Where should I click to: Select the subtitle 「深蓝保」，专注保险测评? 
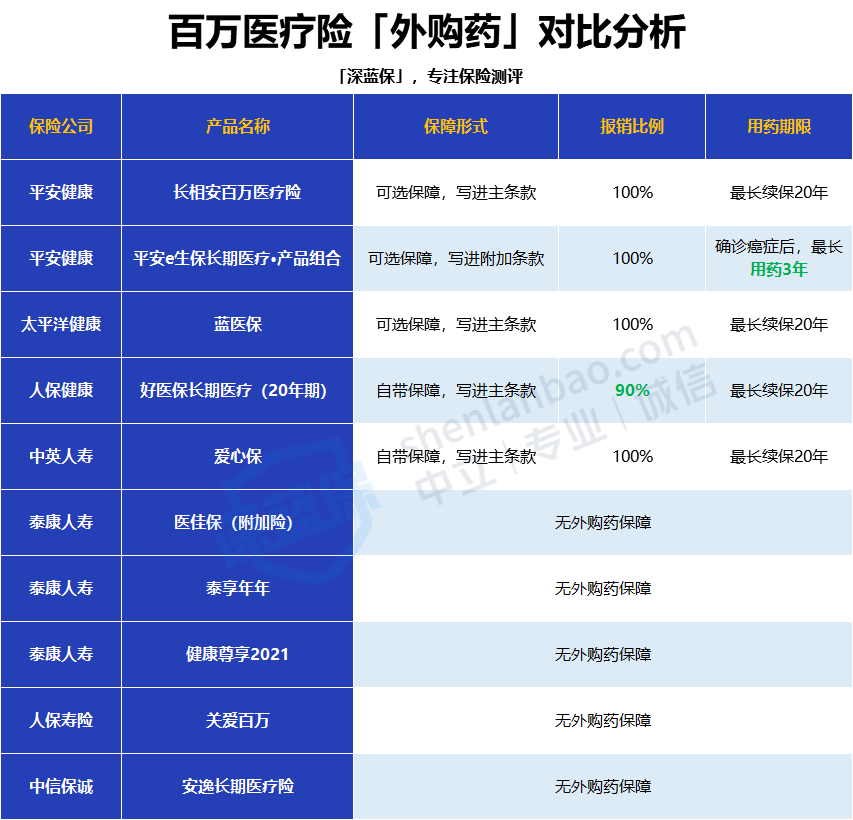coord(429,77)
